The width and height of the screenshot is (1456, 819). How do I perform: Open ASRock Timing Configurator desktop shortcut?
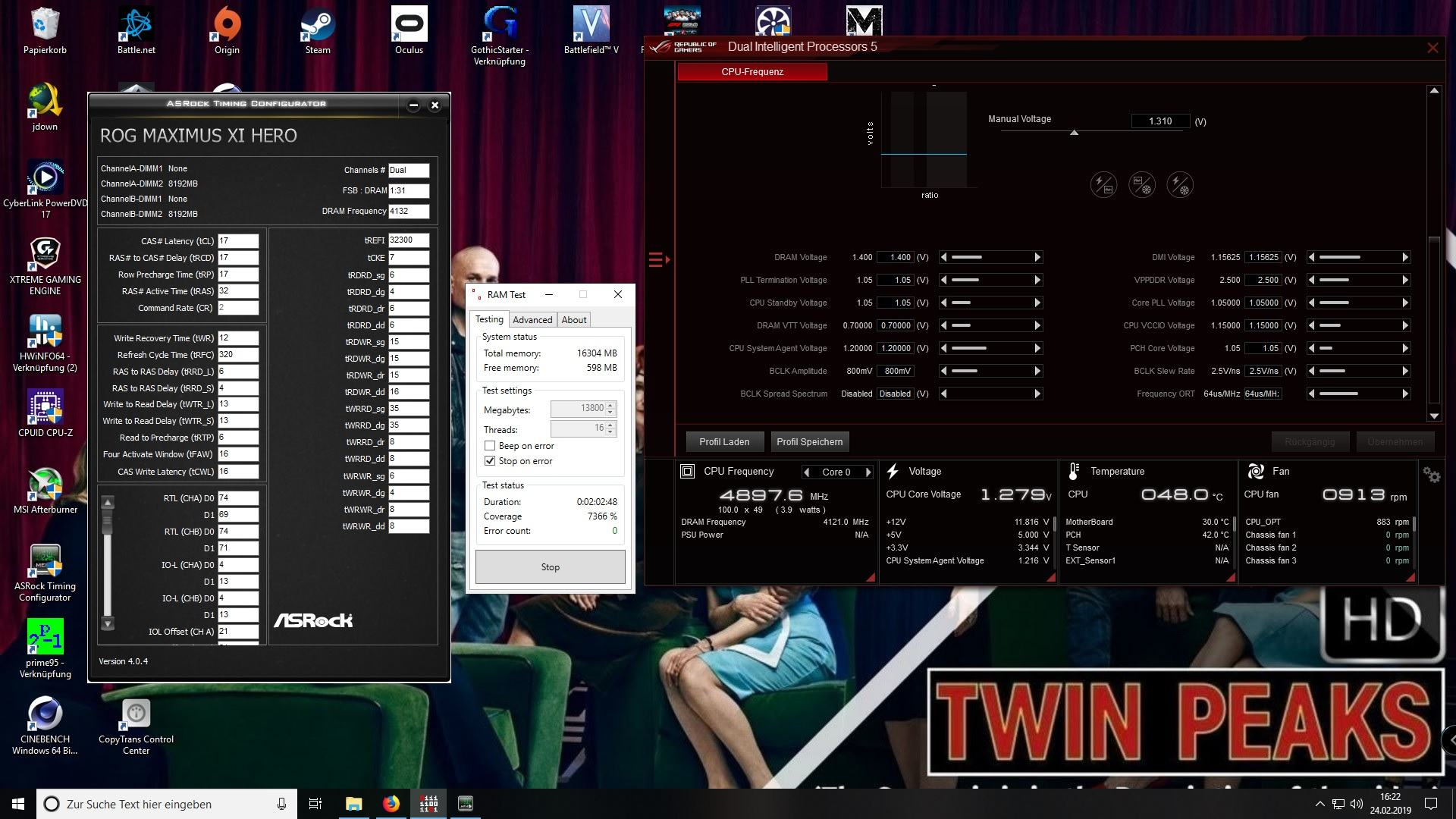pos(45,573)
